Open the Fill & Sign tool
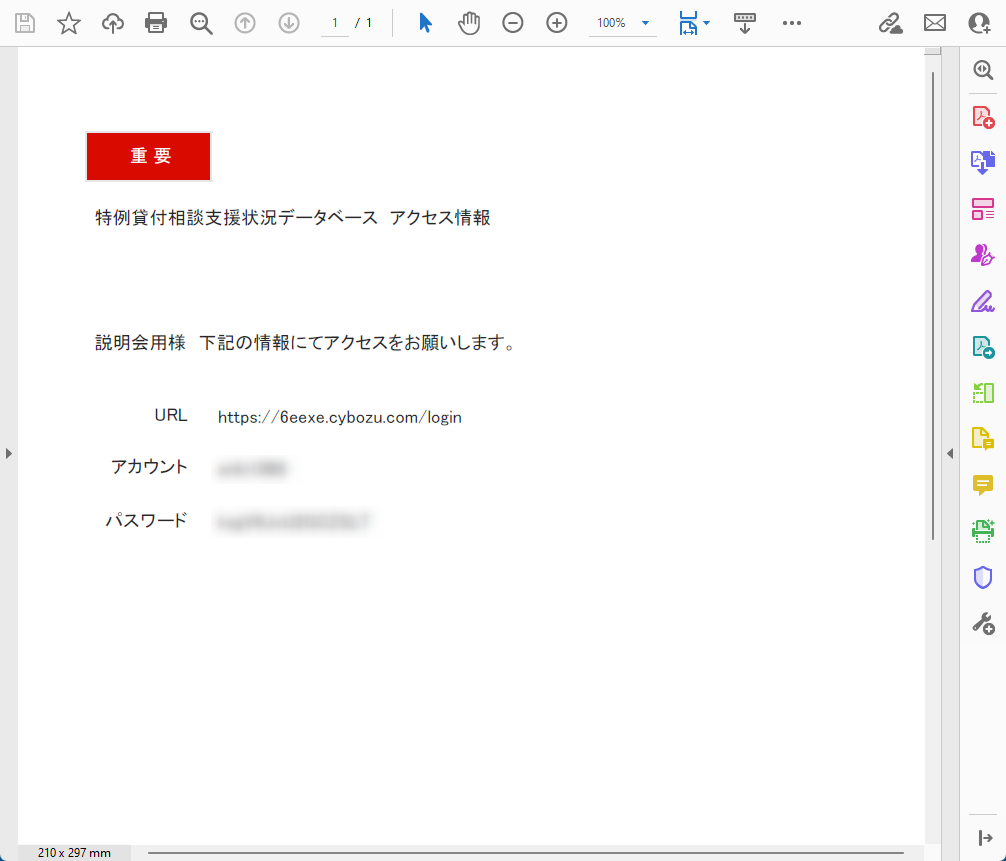Viewport: 1006px width, 861px height. click(983, 301)
